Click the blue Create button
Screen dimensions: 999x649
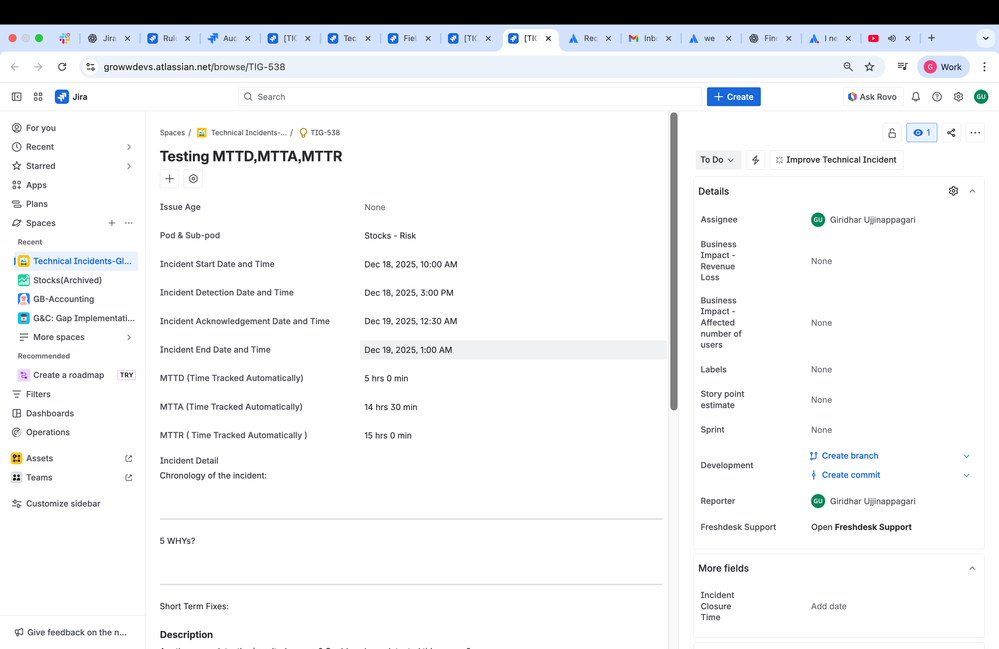point(733,97)
